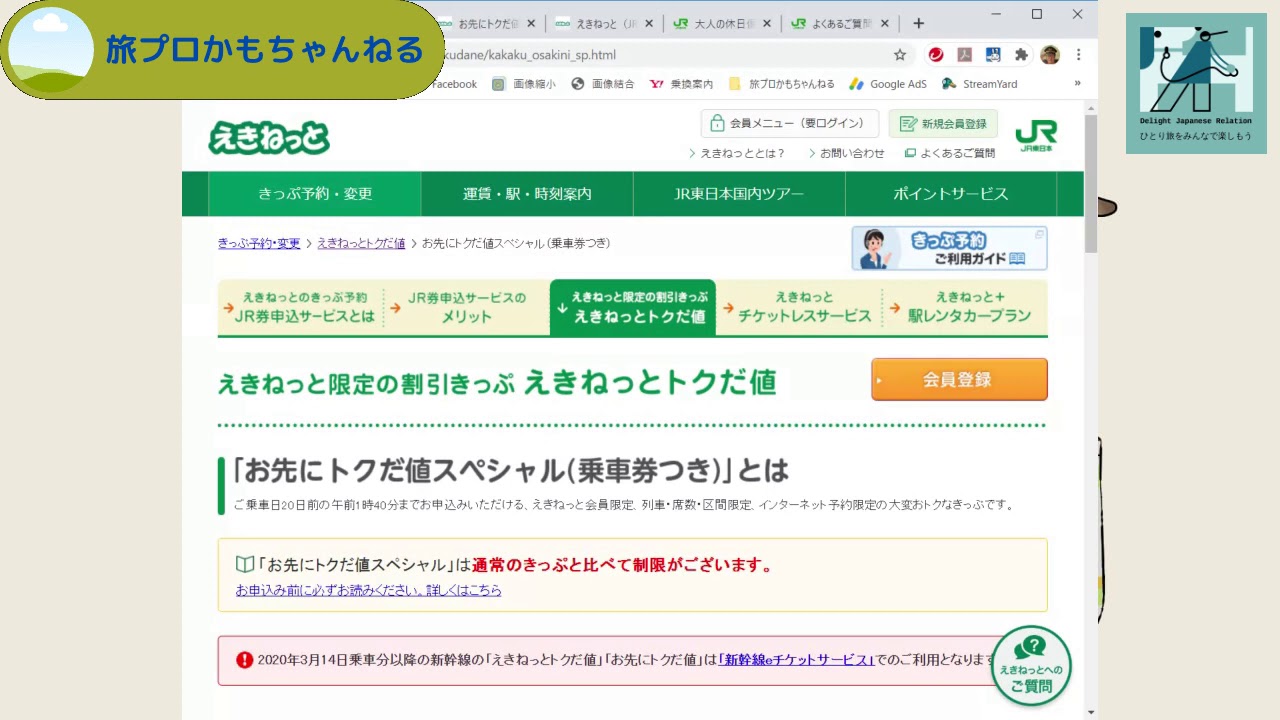Click the きっぷ予約・変更 breadcrumb link

pyautogui.click(x=259, y=243)
